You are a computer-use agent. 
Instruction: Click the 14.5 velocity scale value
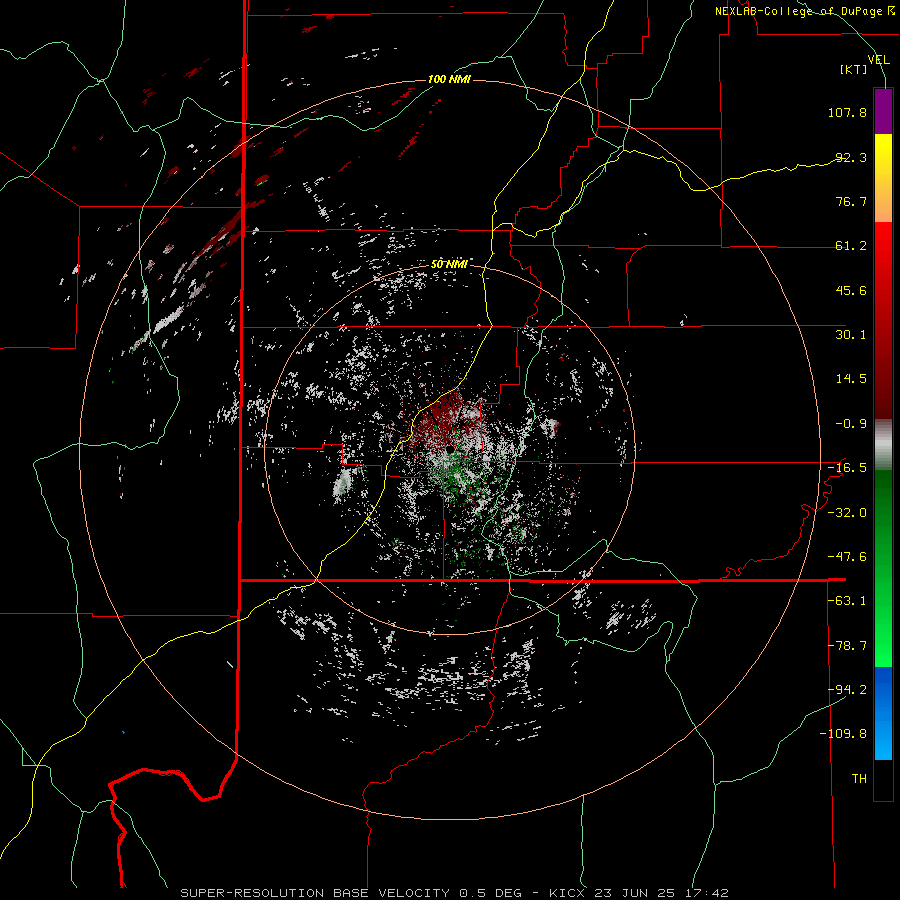tap(851, 379)
